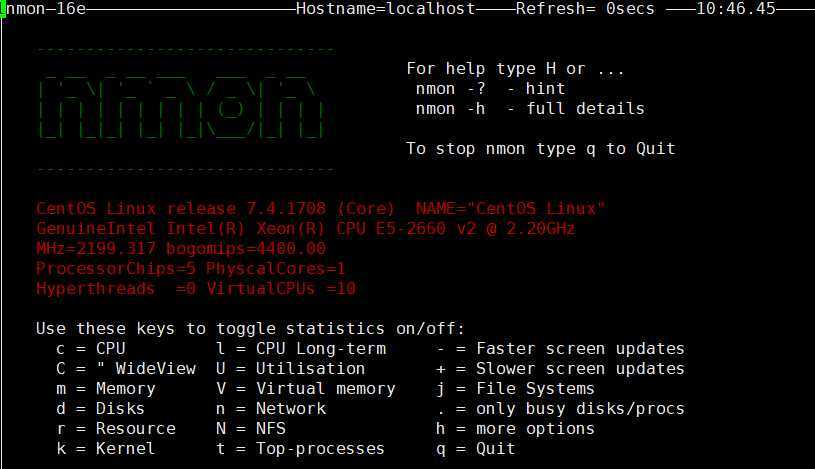This screenshot has height=469, width=815.
Task: Click the 'q = Quit' entry
Action: click(x=476, y=448)
